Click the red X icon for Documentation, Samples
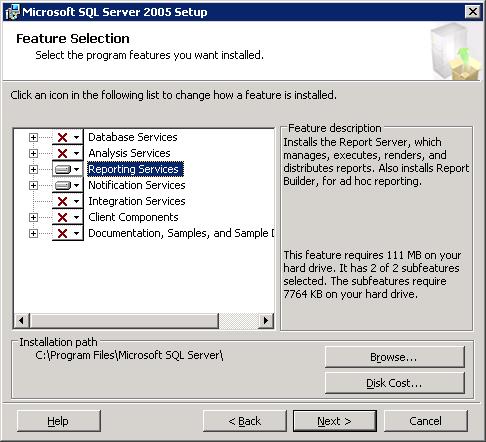Viewport: 486px width, 442px height. coord(62,233)
